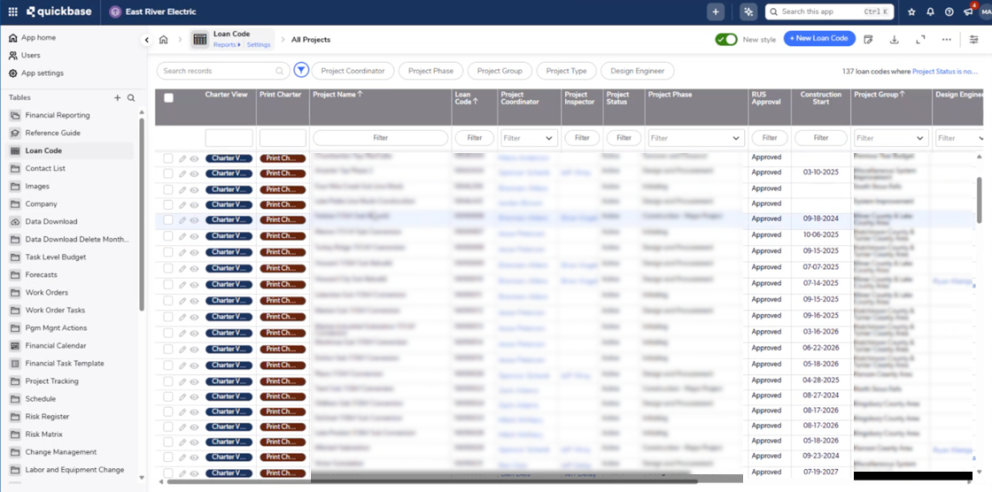Open the help question mark icon
Image resolution: width=992 pixels, height=492 pixels.
[x=949, y=12]
